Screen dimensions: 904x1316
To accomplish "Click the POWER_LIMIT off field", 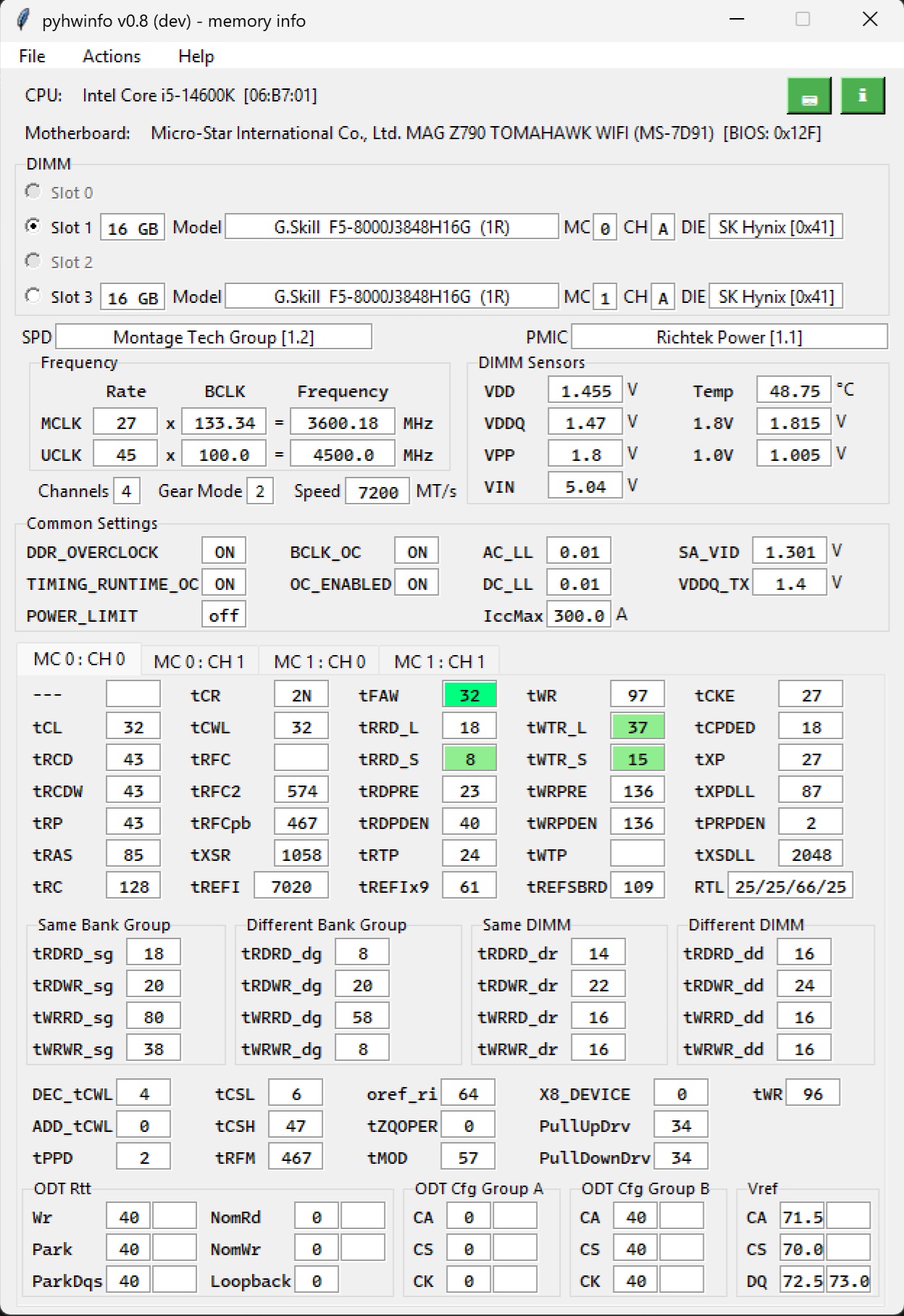I will (224, 616).
